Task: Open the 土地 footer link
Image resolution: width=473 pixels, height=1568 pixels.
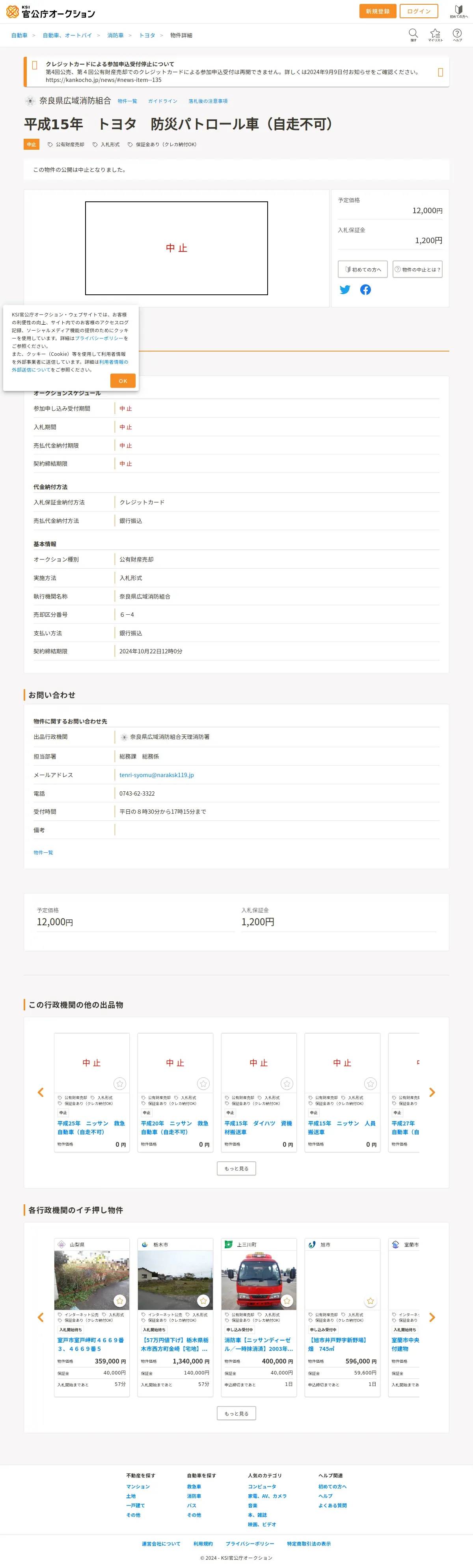Action: point(131,1495)
